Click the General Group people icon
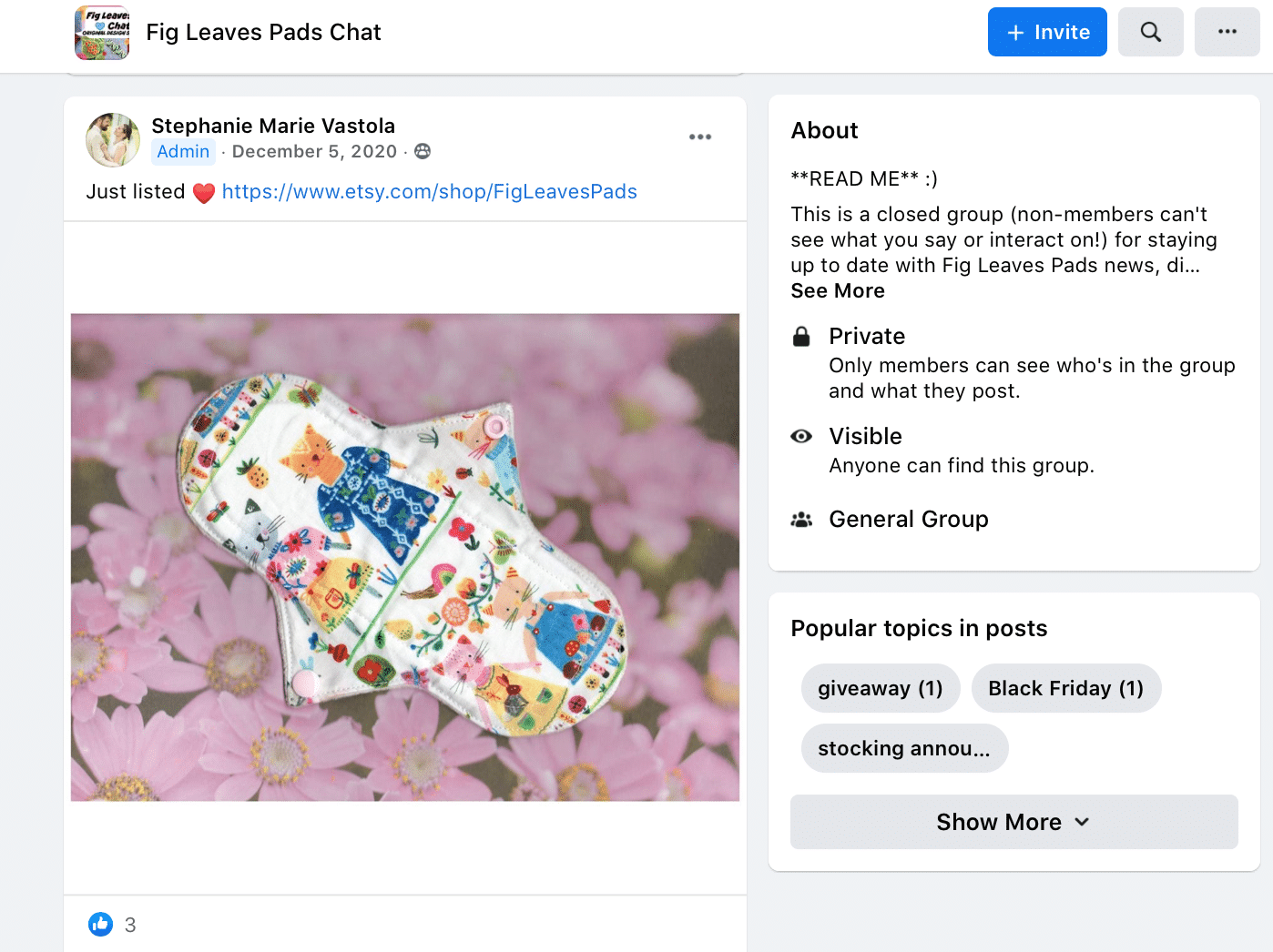 (x=801, y=520)
